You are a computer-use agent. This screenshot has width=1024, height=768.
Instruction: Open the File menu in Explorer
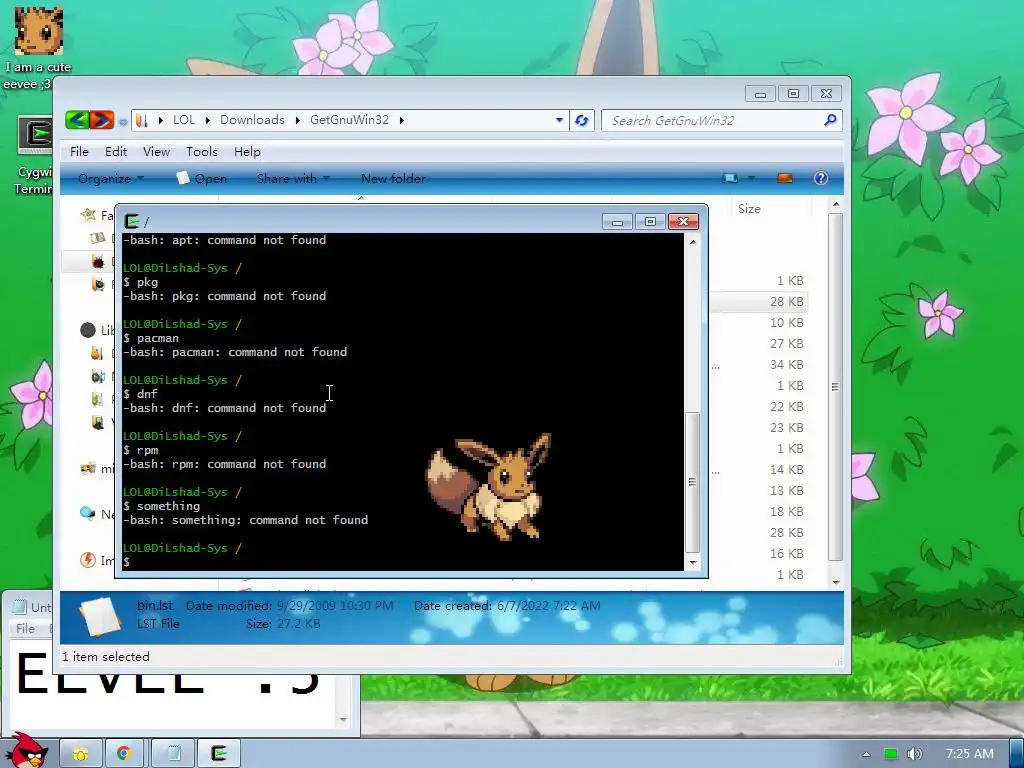coord(79,152)
